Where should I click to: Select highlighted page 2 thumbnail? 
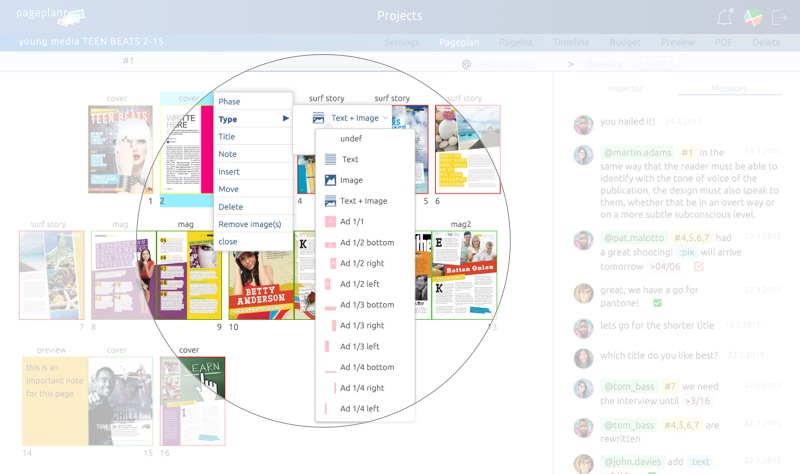pyautogui.click(x=187, y=149)
